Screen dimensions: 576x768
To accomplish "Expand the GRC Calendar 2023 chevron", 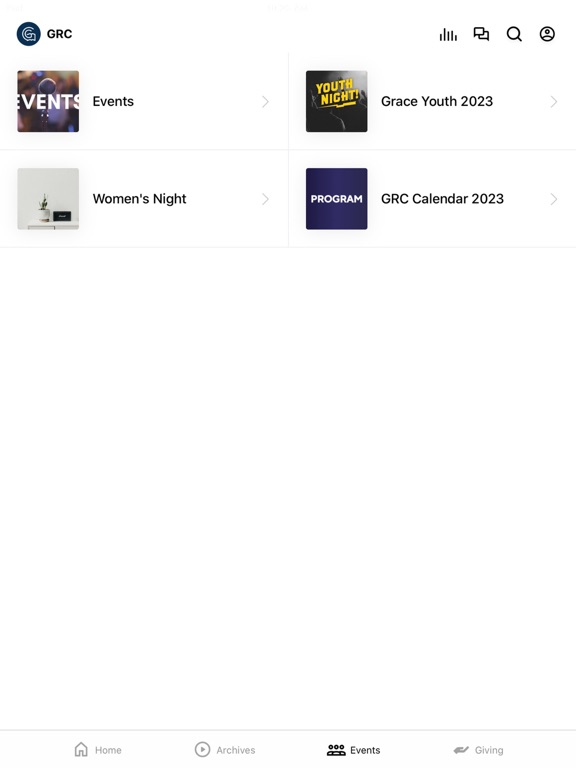I will point(554,199).
